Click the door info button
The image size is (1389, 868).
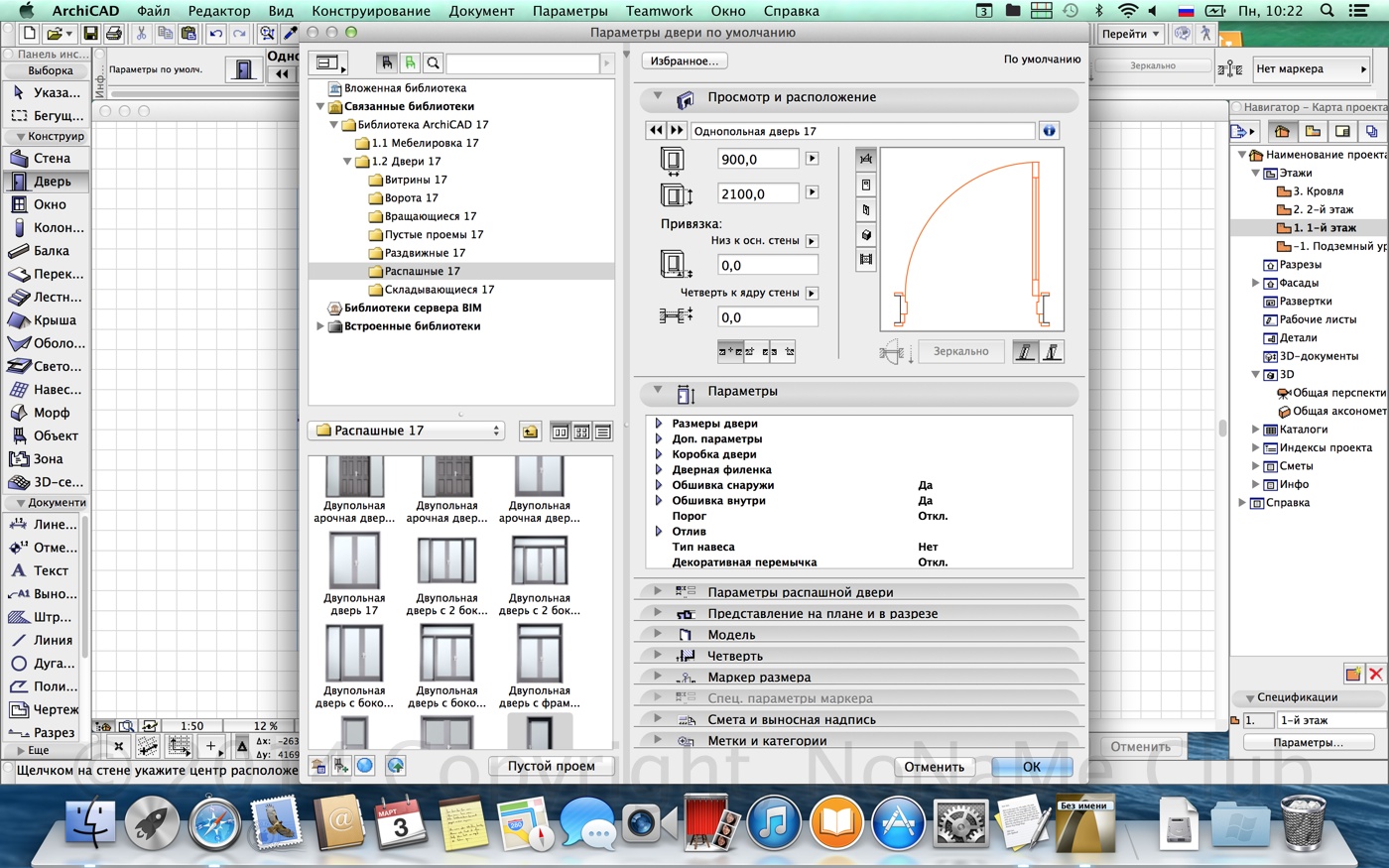pyautogui.click(x=1049, y=130)
